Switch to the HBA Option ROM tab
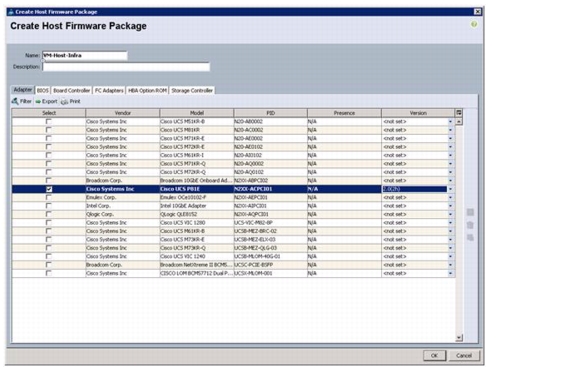Screen dimensions: 576x371 pyautogui.click(x=147, y=90)
